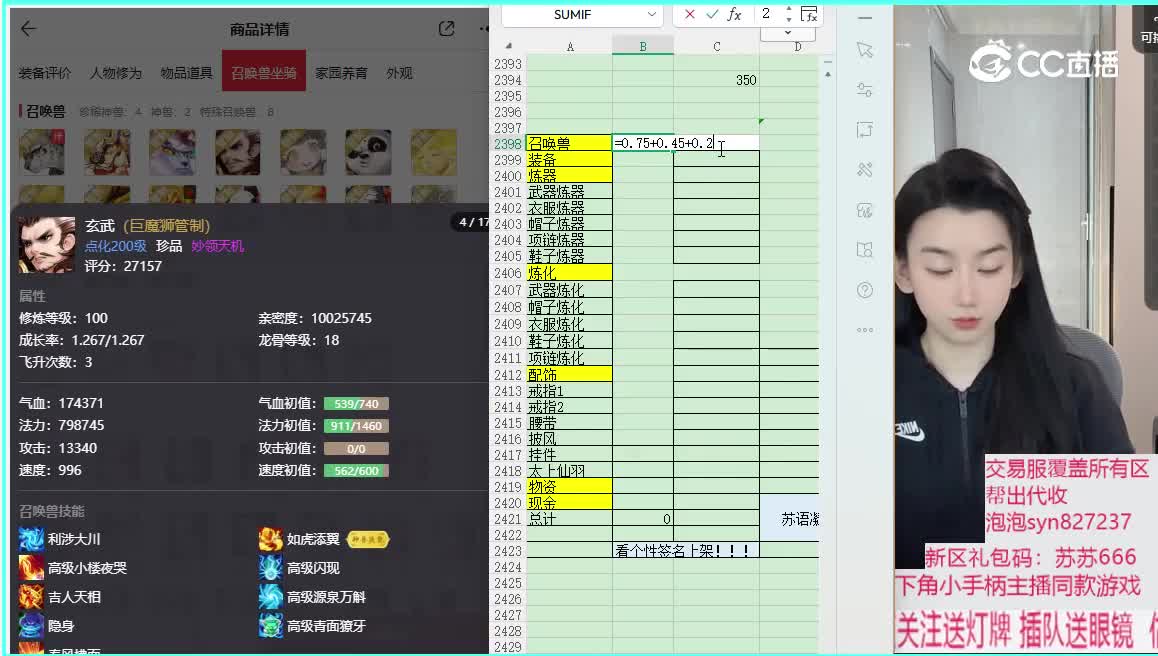Click the 总计 cell
The image size is (1158, 656).
[x=569, y=519]
